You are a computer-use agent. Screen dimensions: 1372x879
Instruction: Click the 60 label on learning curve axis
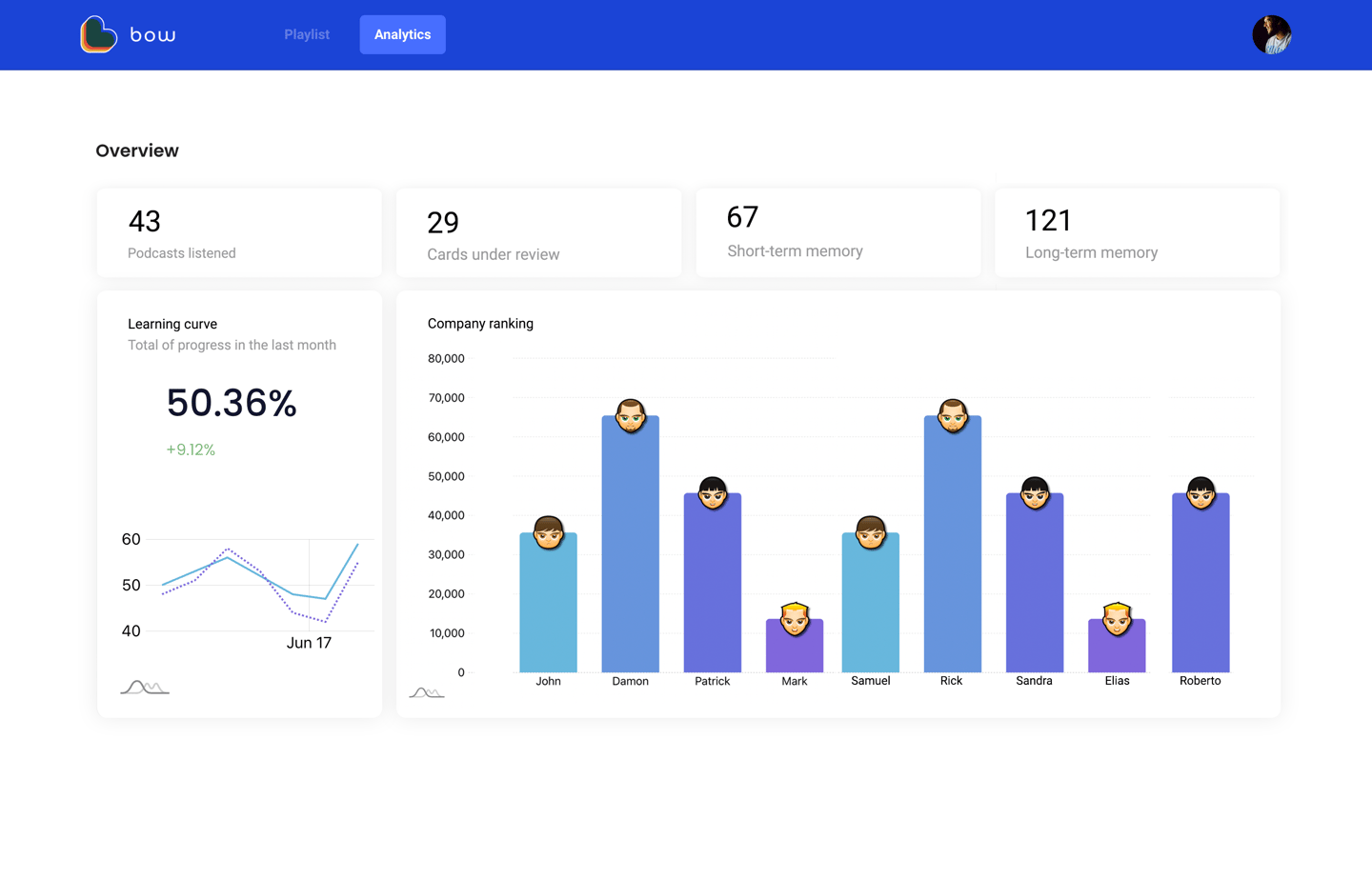click(131, 539)
